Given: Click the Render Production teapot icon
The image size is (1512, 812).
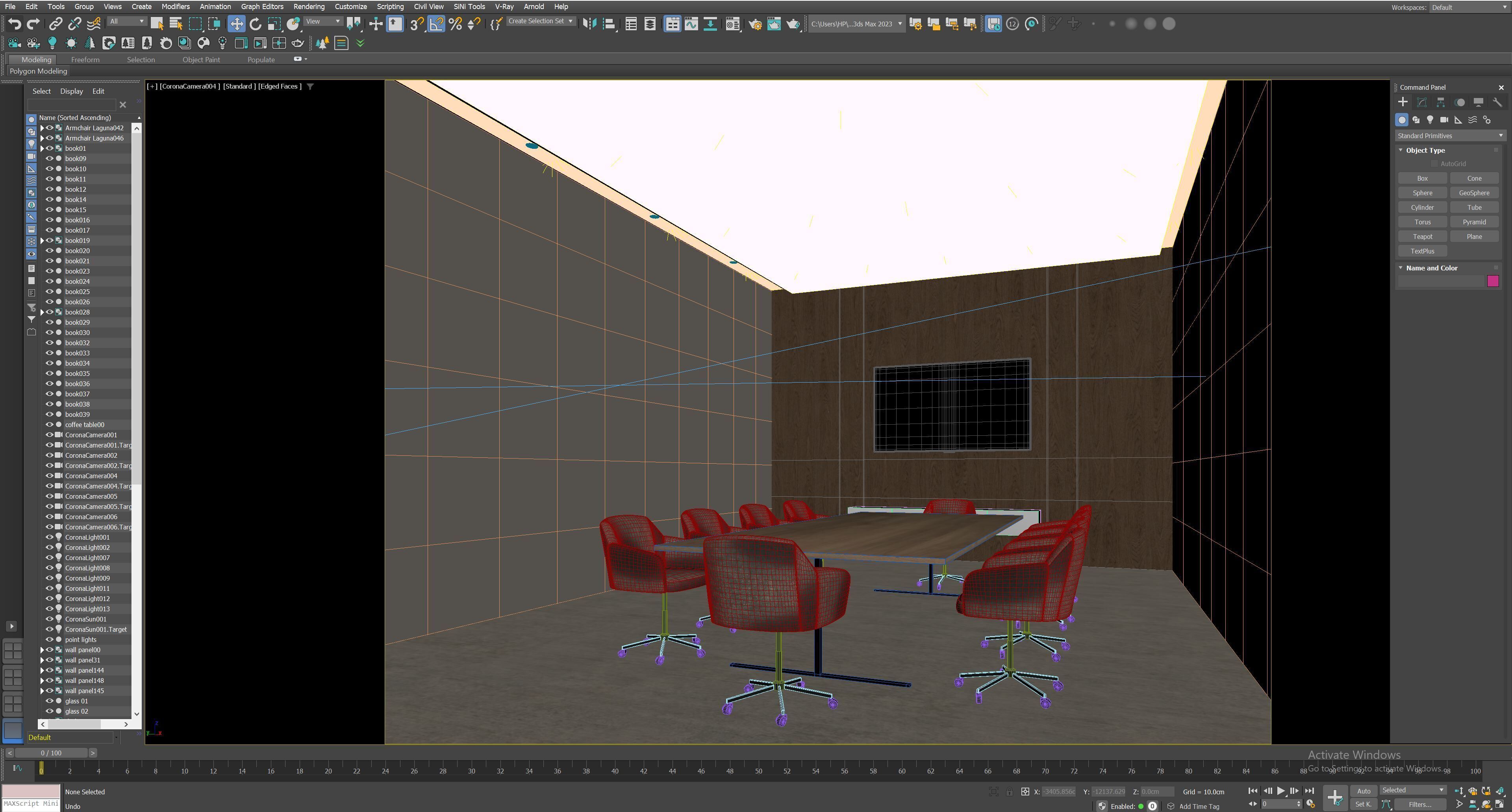Looking at the screenshot, I should click(x=793, y=24).
